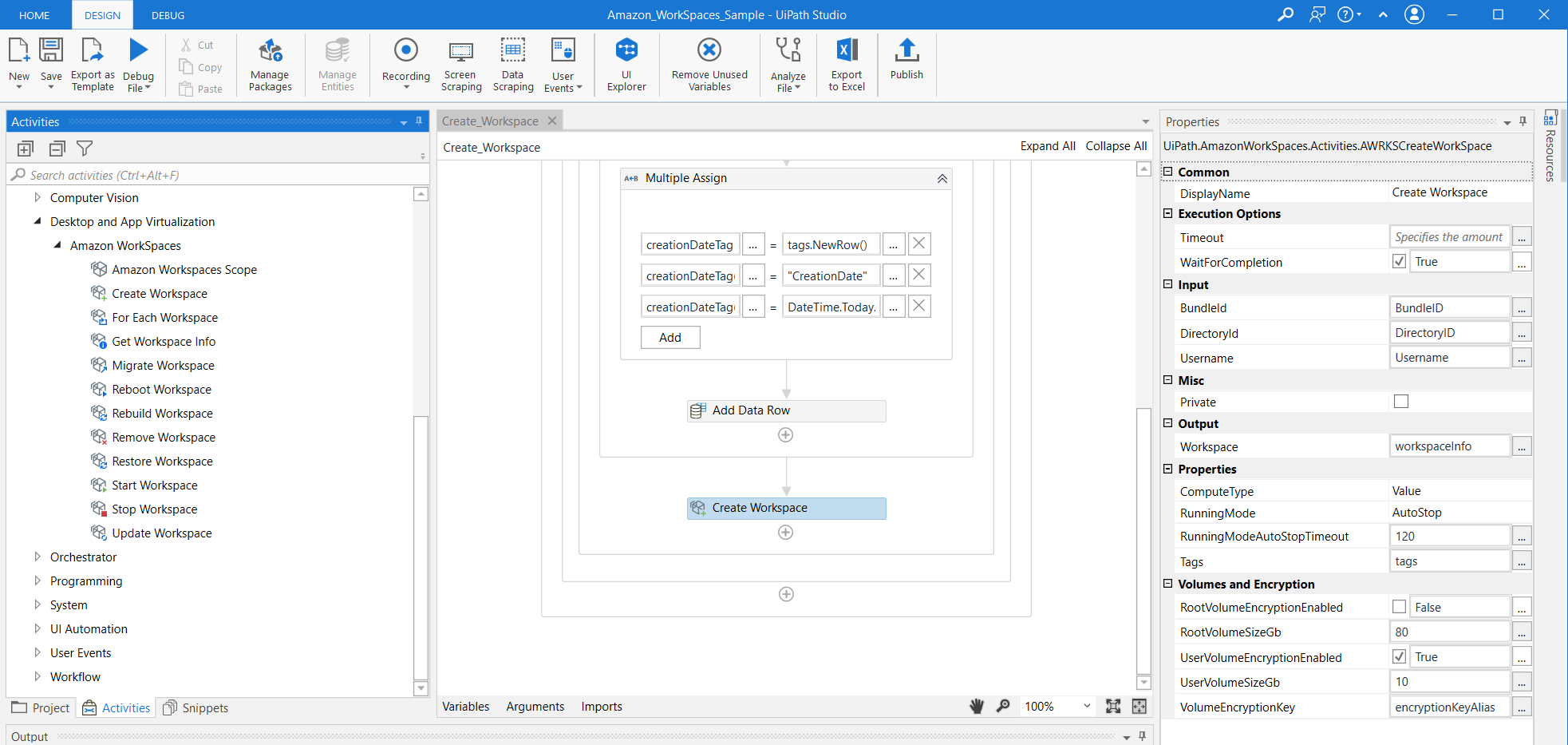Collapse the Multiple Assign activity
This screenshot has height=745, width=1568.
click(x=942, y=178)
